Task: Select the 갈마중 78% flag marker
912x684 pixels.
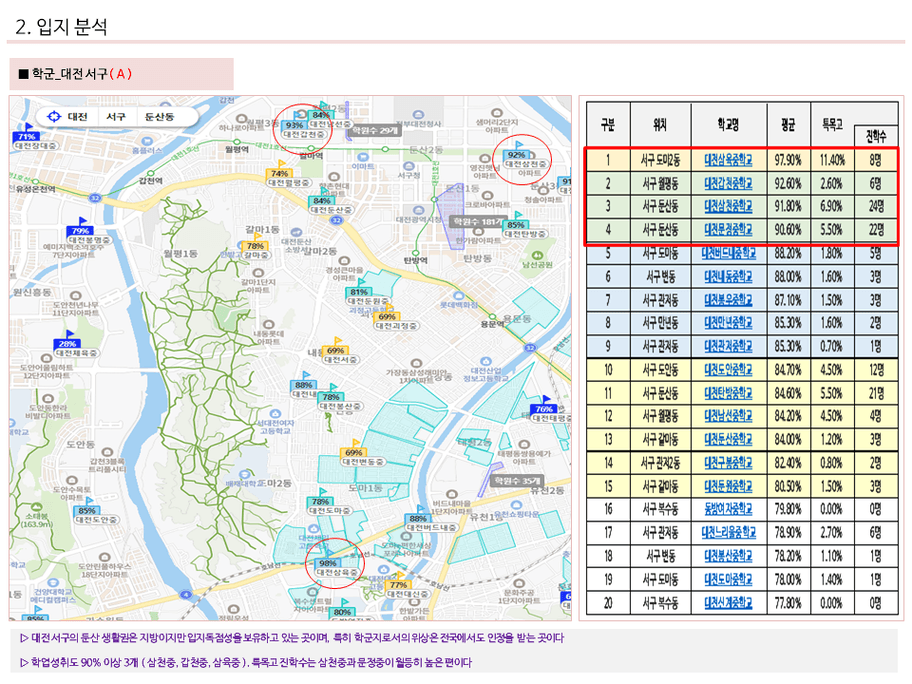Action: coord(255,246)
